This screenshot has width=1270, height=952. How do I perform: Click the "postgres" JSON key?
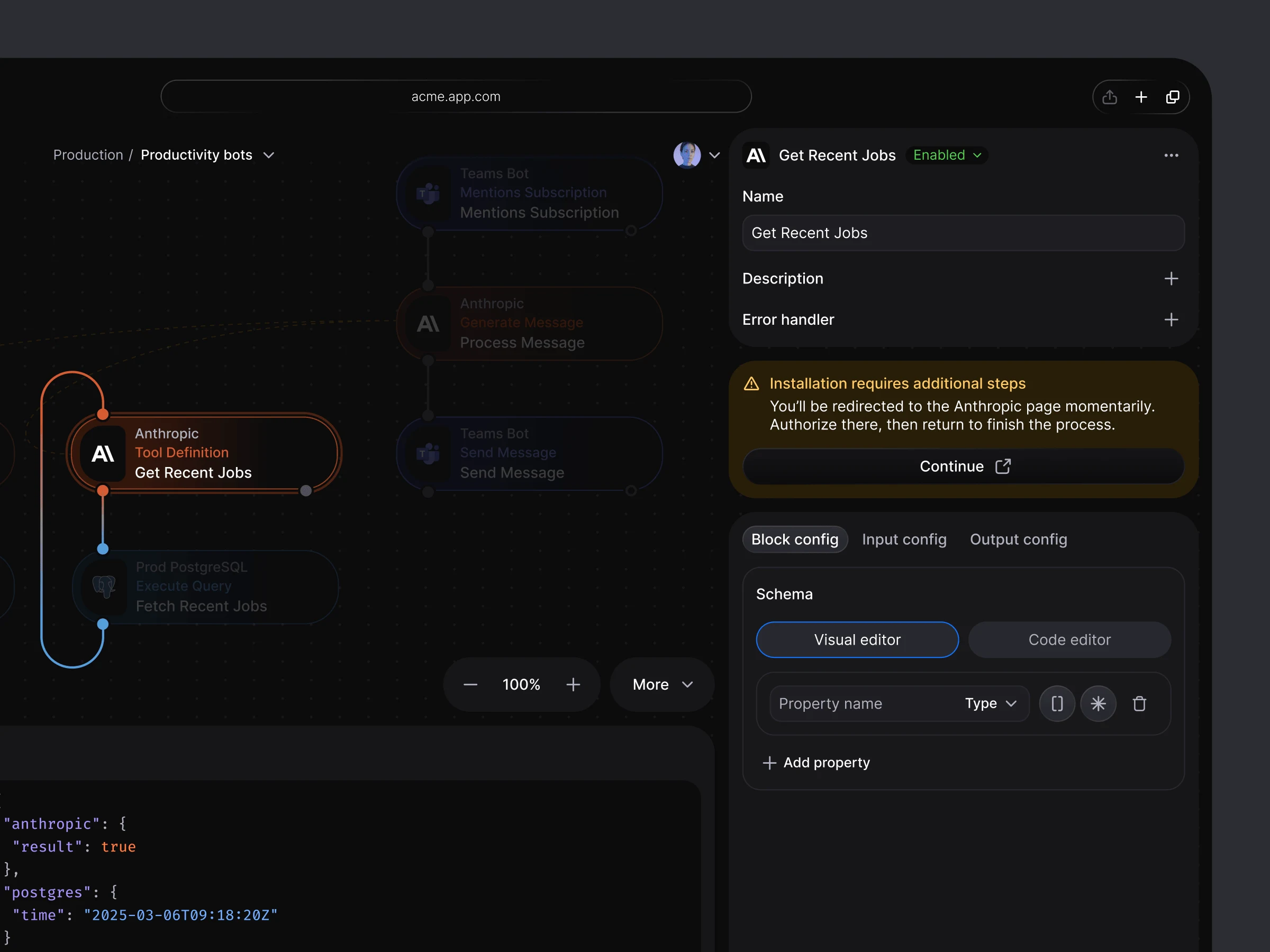pos(47,892)
